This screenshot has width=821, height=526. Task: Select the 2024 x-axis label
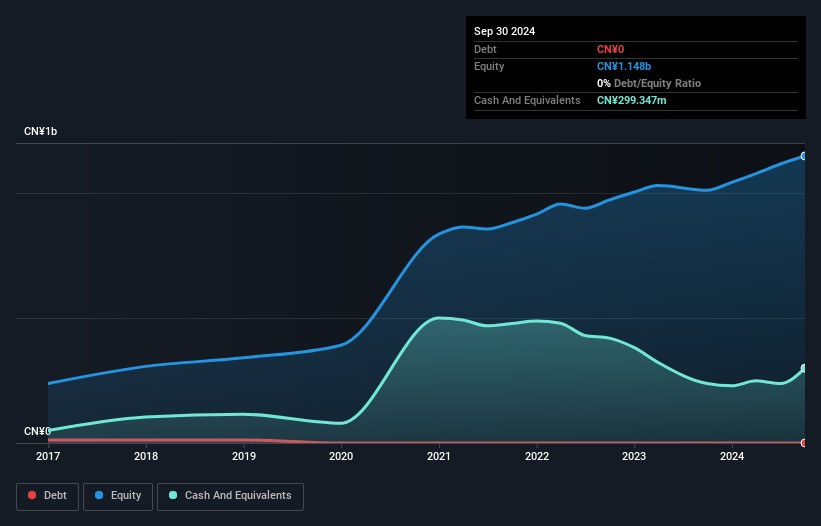click(x=732, y=456)
